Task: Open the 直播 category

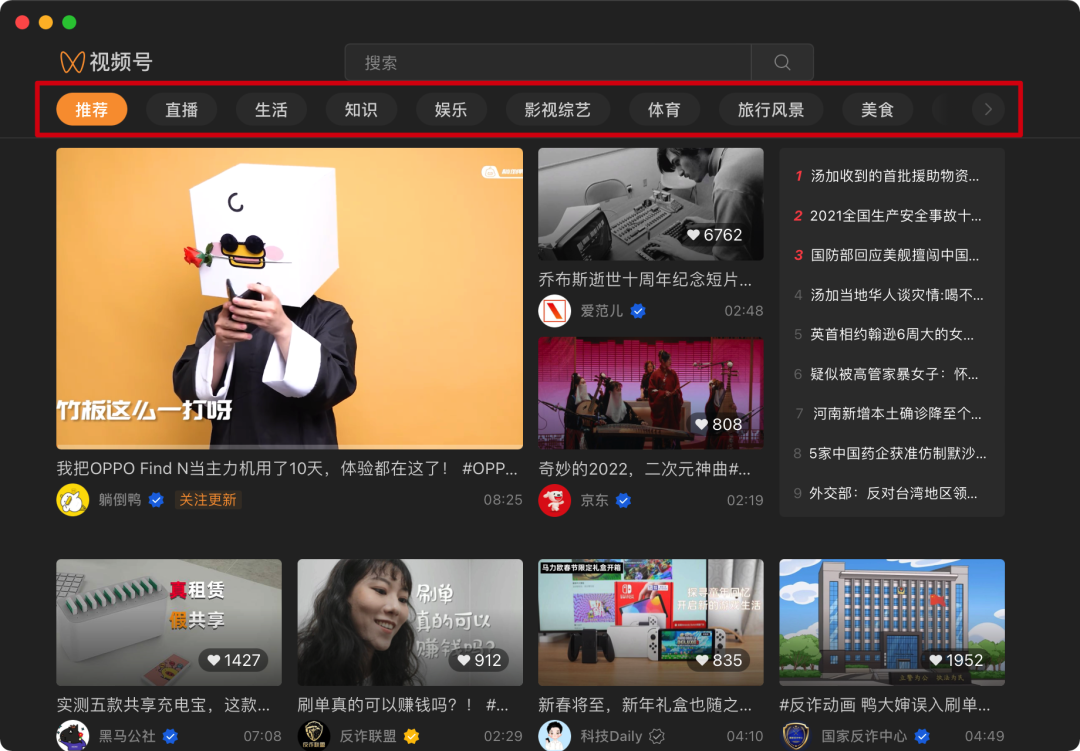Action: [x=181, y=109]
